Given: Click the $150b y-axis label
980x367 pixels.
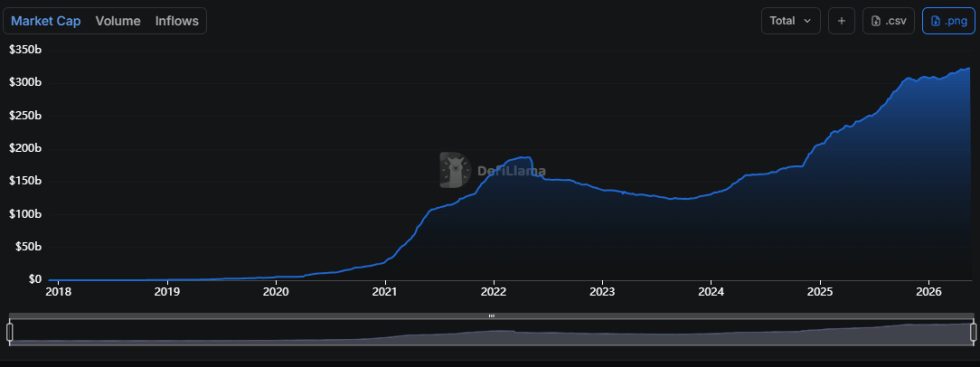Looking at the screenshot, I should (x=25, y=181).
